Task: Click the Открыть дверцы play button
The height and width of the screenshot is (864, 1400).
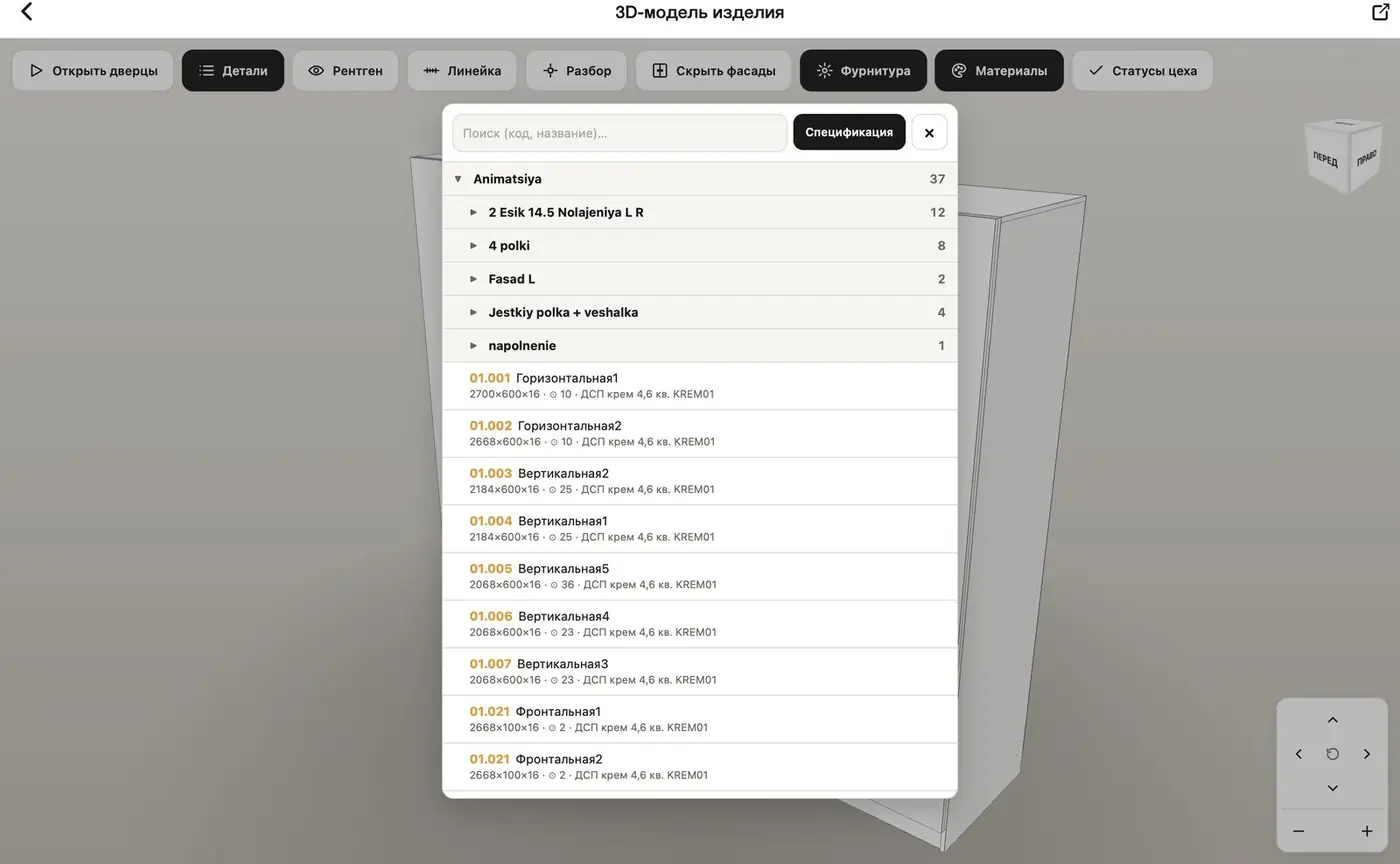Action: (93, 71)
